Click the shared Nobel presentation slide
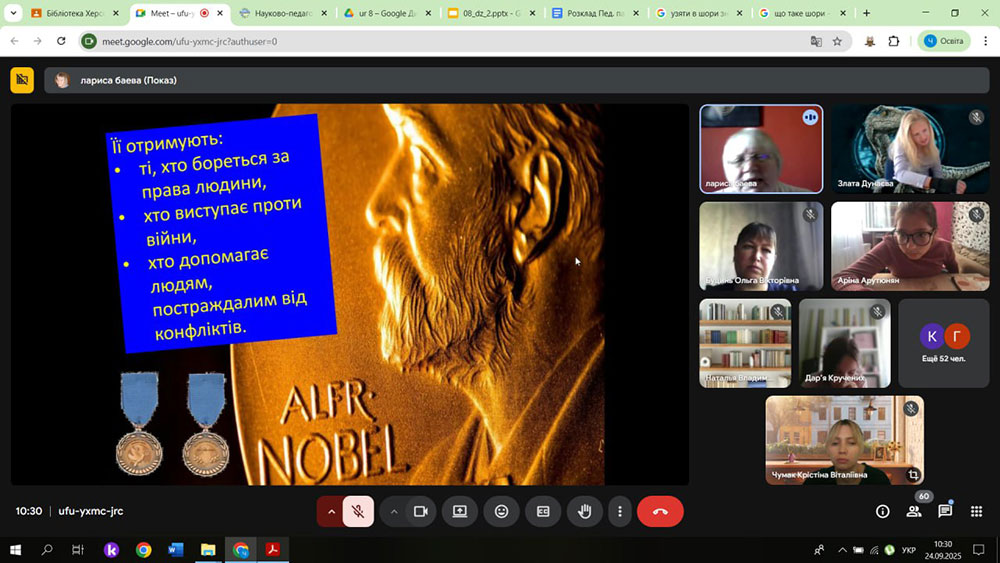Screen dimensions: 1000x563 pos(349,295)
